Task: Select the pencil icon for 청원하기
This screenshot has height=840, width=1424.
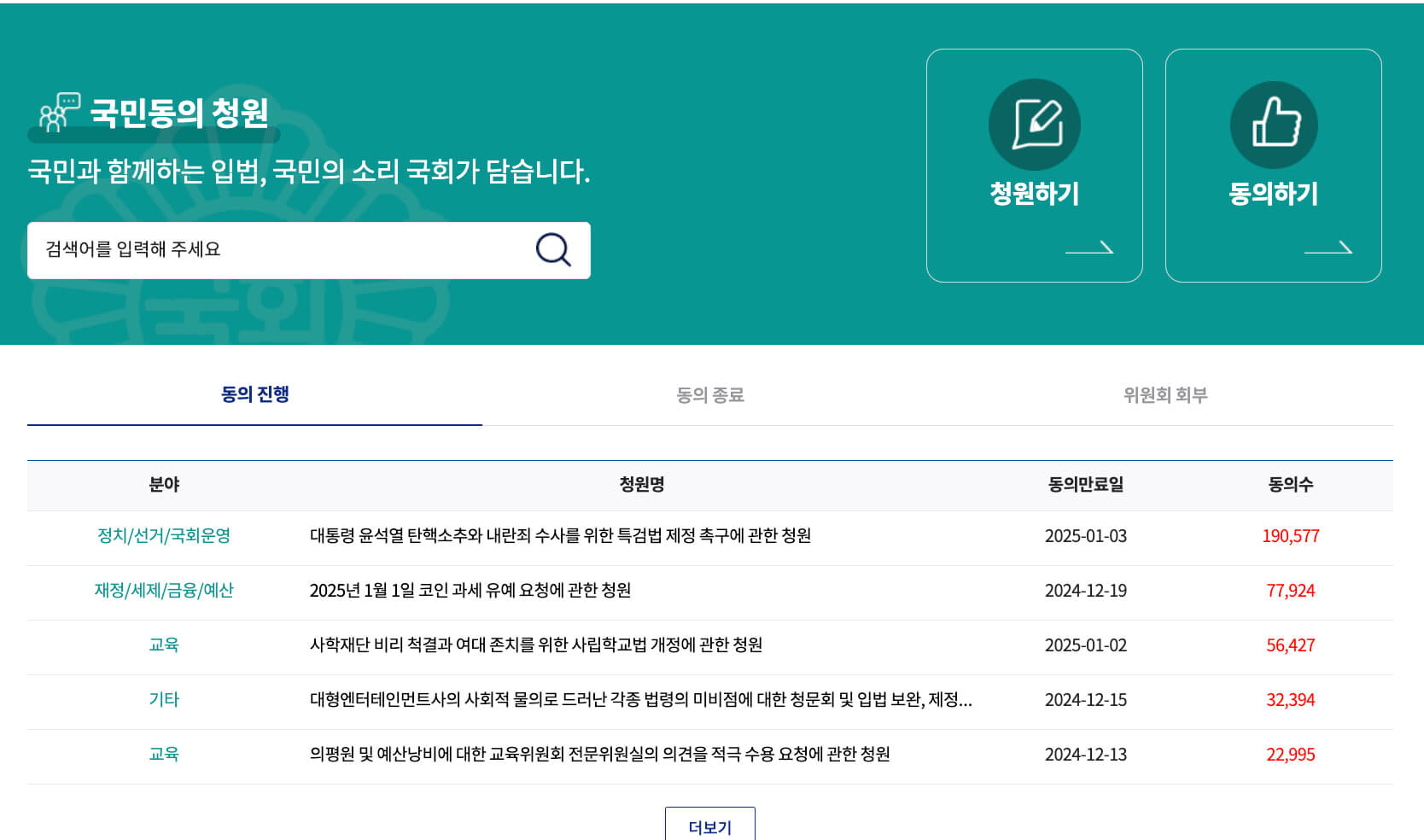Action: point(1035,124)
